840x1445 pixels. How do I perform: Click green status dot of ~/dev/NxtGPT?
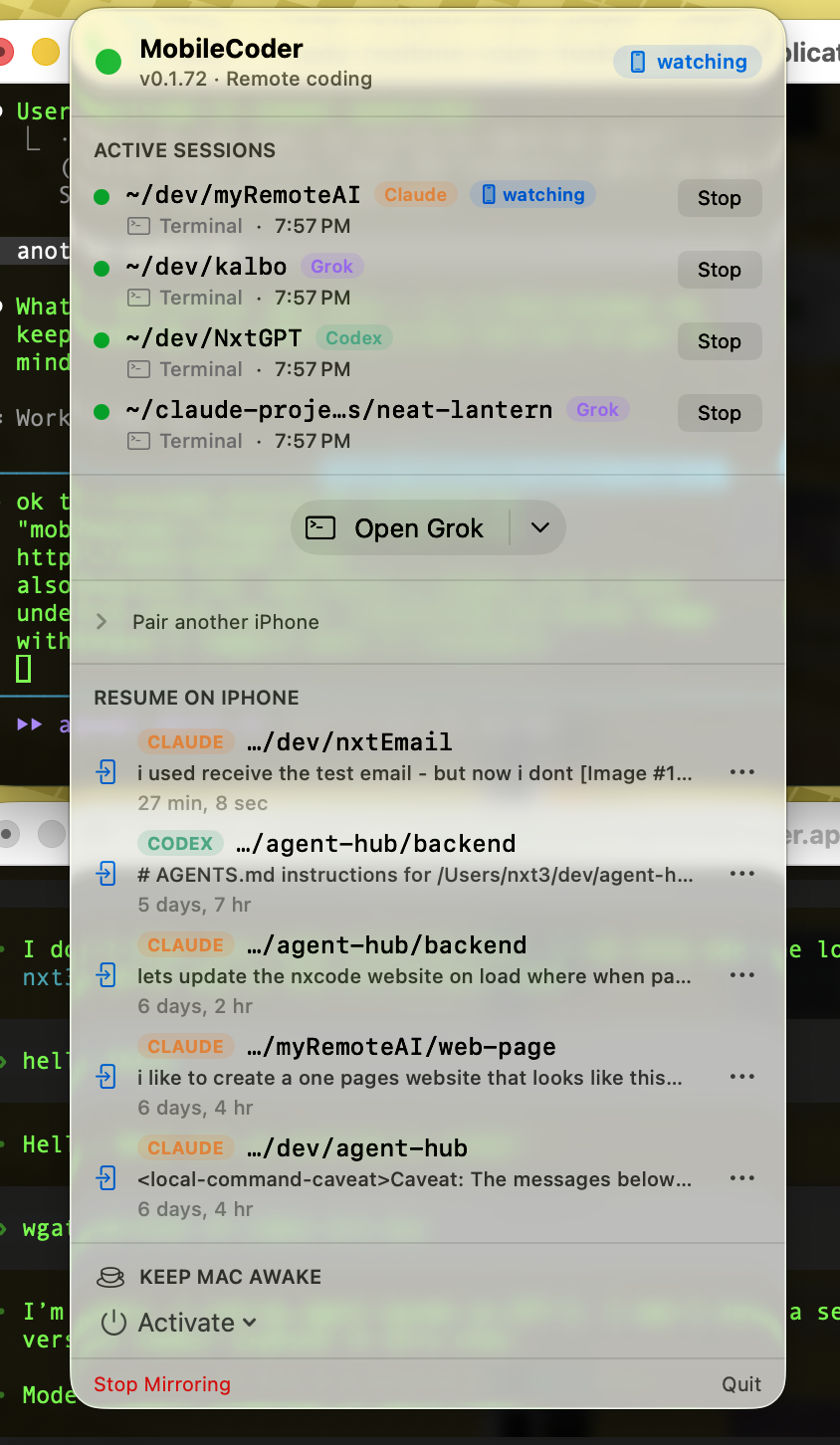point(102,340)
